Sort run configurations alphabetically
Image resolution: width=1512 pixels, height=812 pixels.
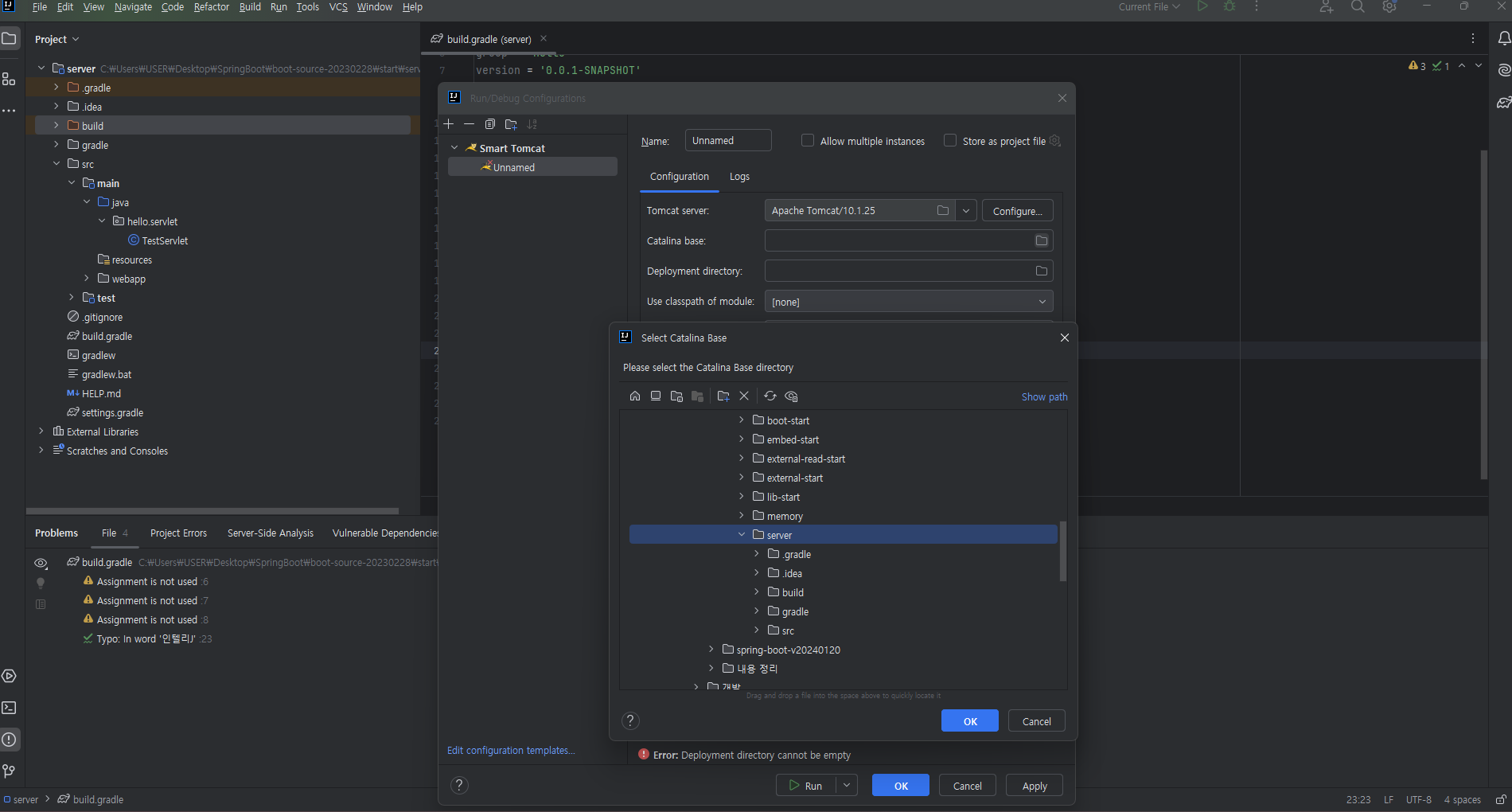pyautogui.click(x=532, y=124)
